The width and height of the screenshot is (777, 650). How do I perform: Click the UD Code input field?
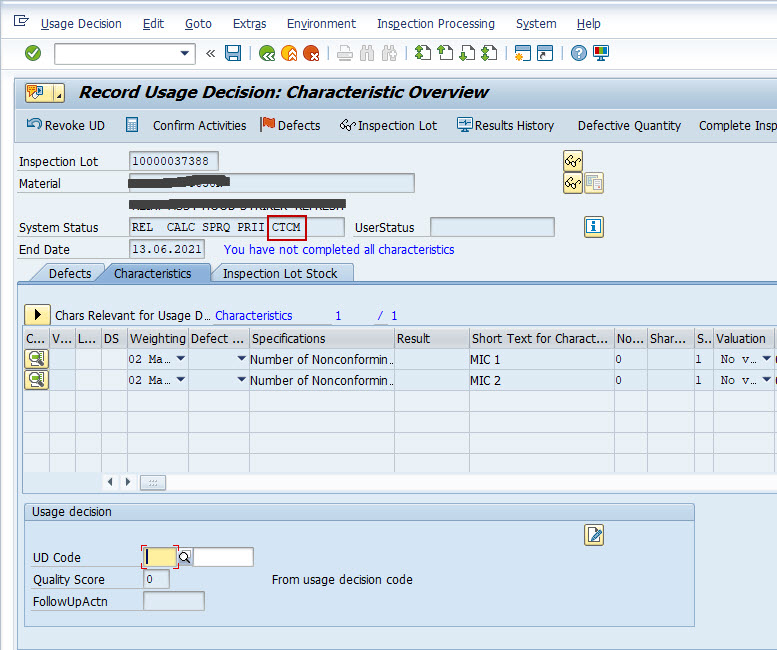(160, 557)
